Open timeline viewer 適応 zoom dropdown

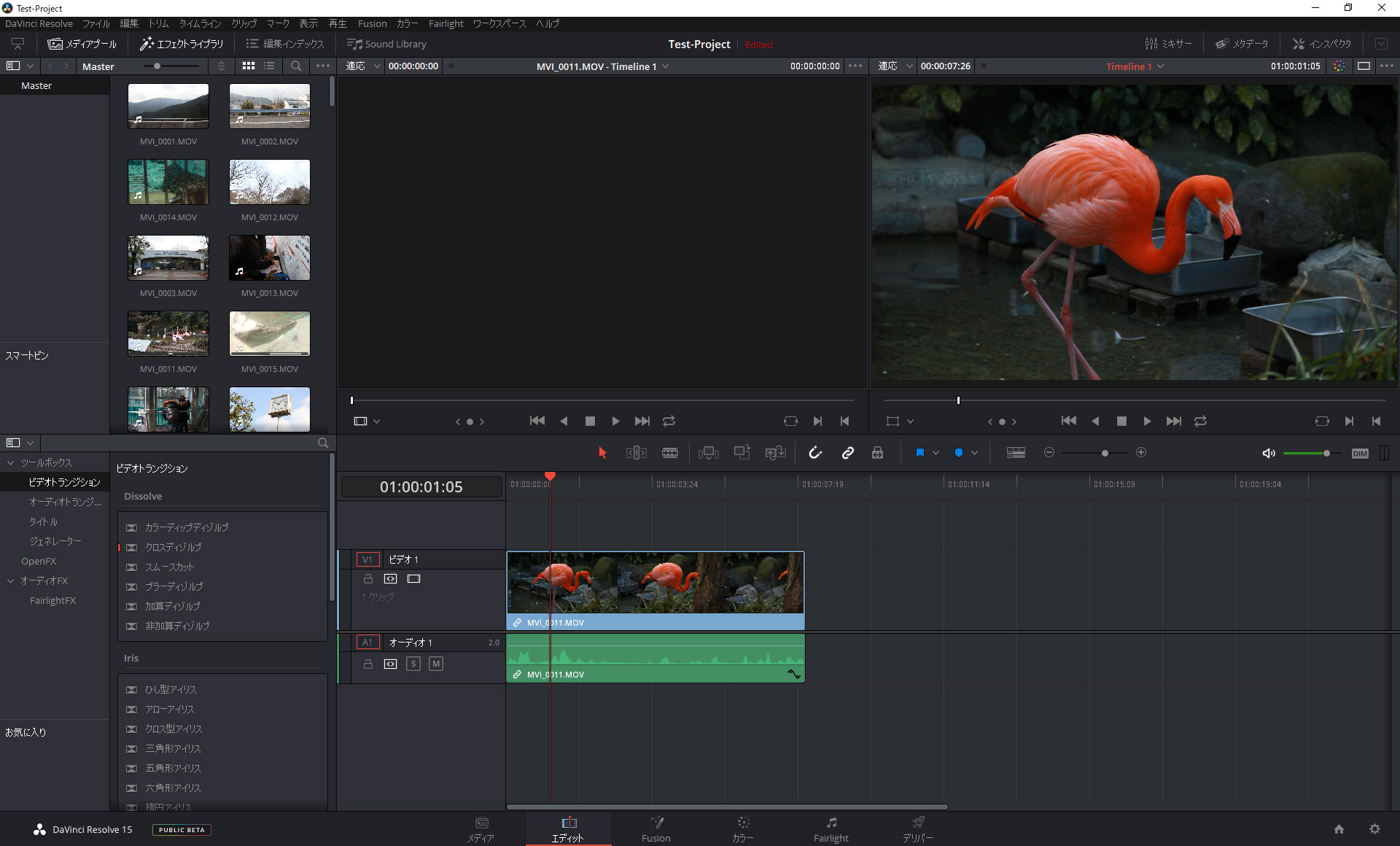point(895,66)
